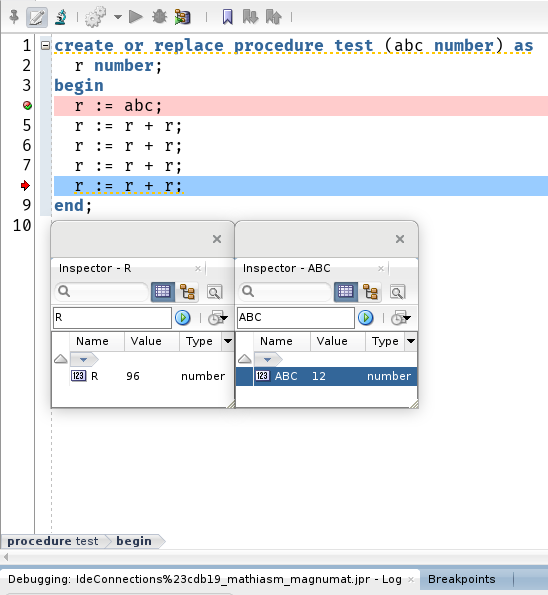Open history dropdown in Inspector - ABC
Image resolution: width=548 pixels, height=595 pixels.
[401, 318]
